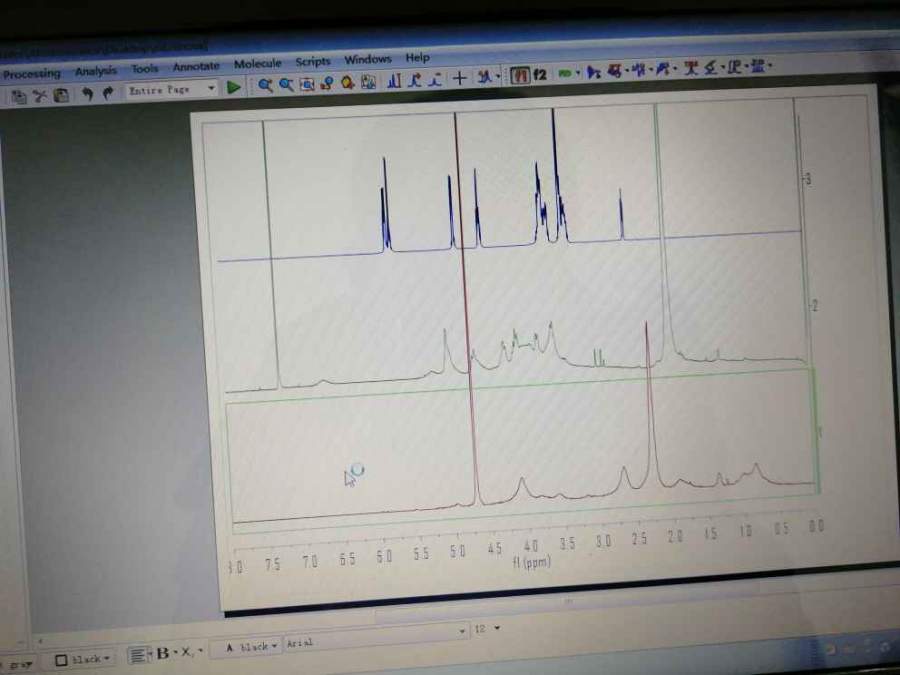900x675 pixels.
Task: Click the Cut spectrum region icon
Action: [485, 77]
